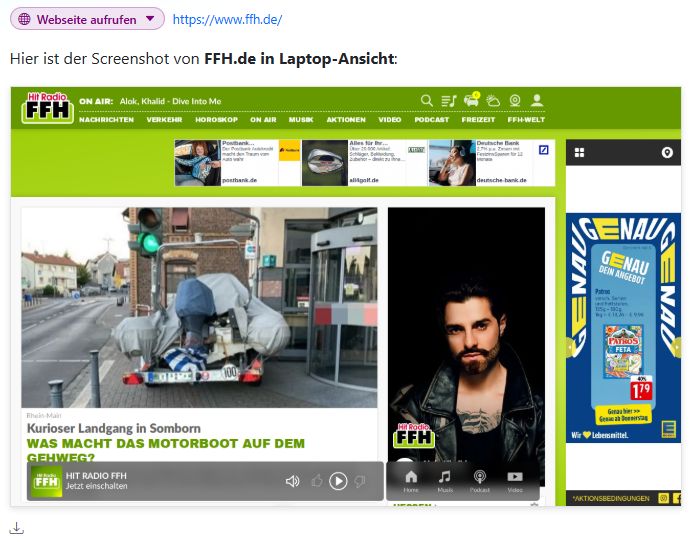Open the allgolf.de ad
697x542 pixels.
[x=365, y=163]
